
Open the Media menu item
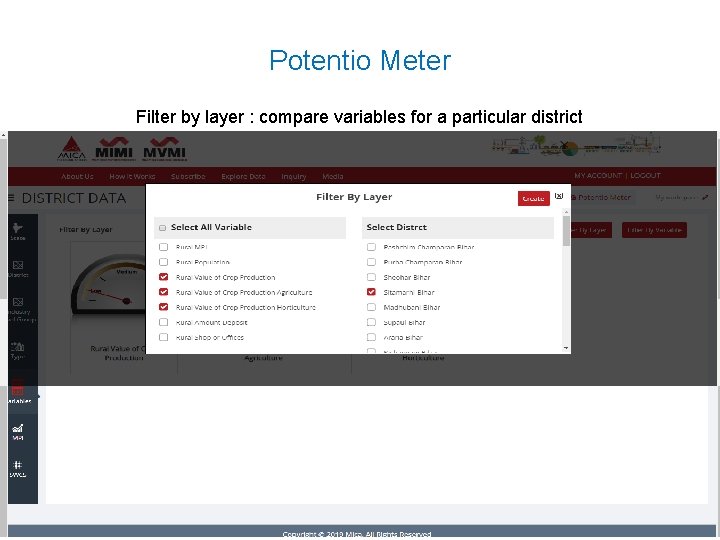point(332,176)
